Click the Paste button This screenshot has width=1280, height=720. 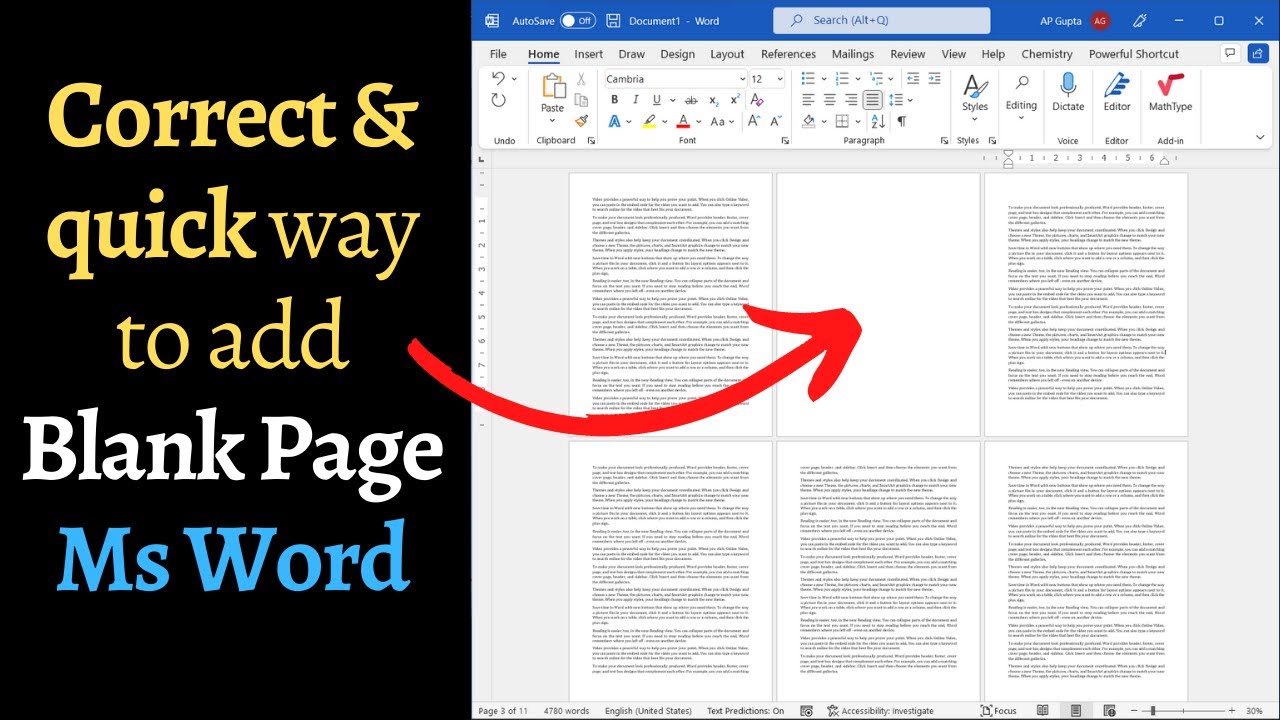(552, 90)
